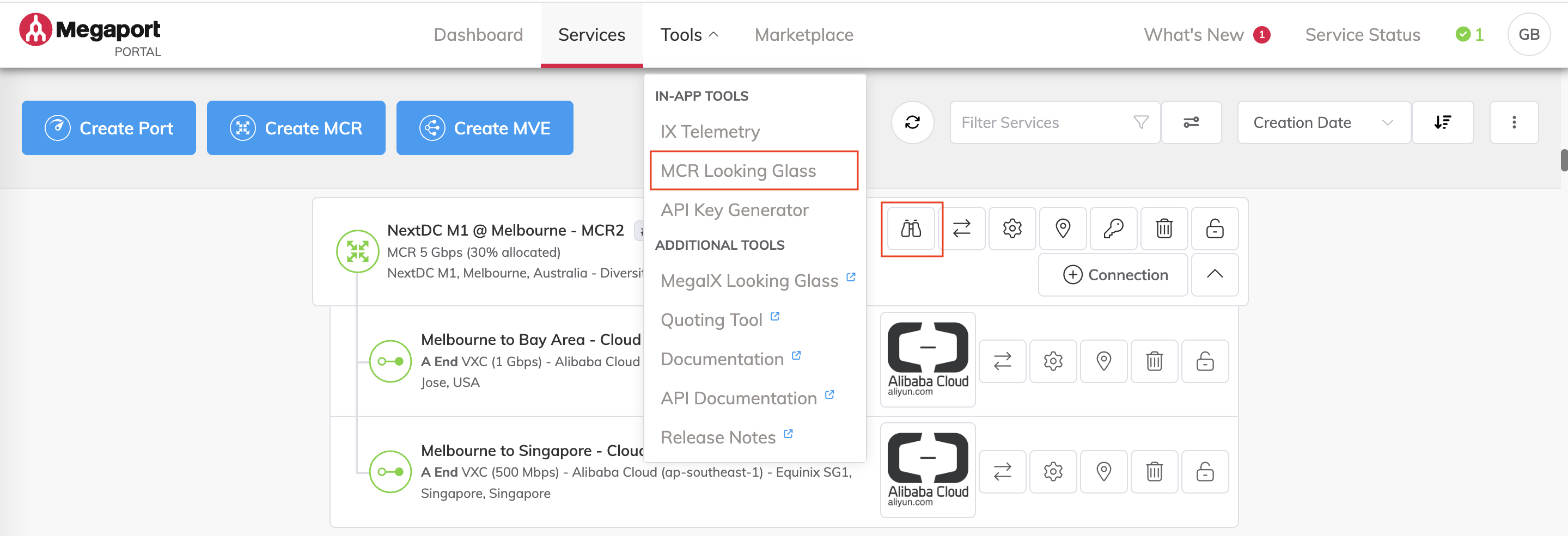Open settings gear for Melbourne to Bay Area VXC
This screenshot has height=536, width=1568.
1052,361
